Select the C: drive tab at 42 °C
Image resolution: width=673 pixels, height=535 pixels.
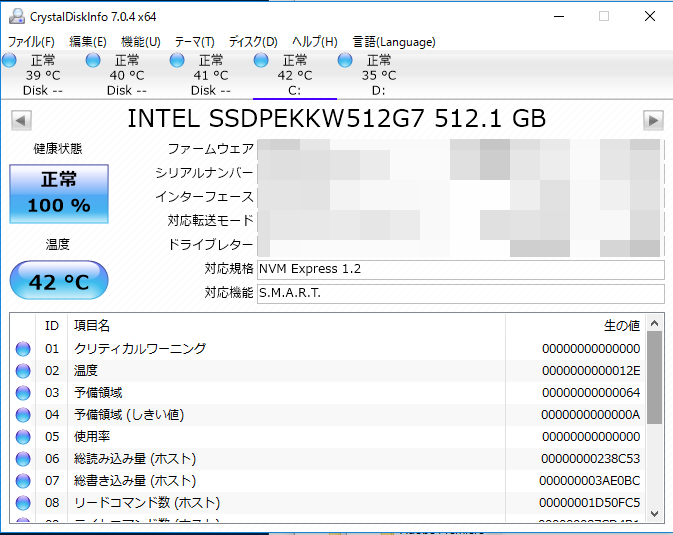click(294, 75)
